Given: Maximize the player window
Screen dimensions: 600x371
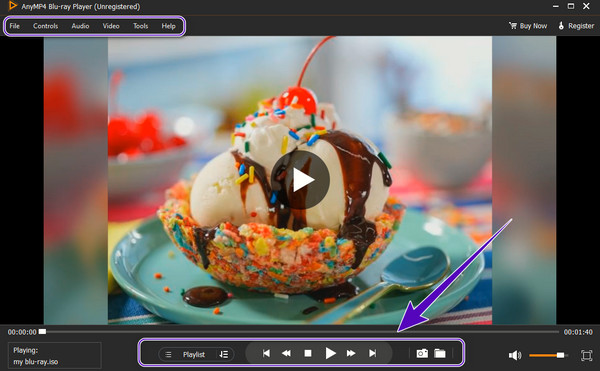Looking at the screenshot, I should point(571,6).
